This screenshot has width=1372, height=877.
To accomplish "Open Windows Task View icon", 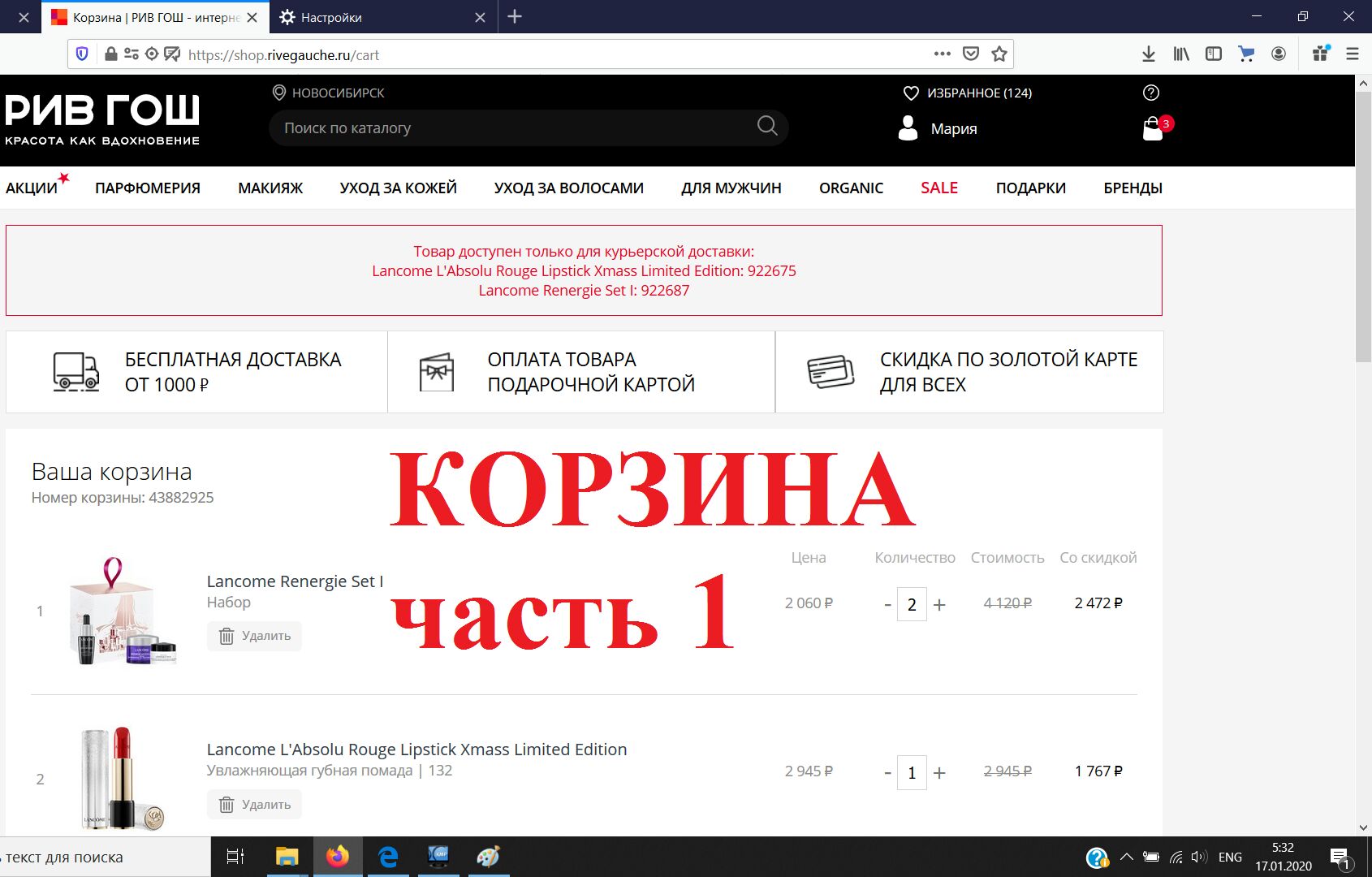I will tap(235, 857).
